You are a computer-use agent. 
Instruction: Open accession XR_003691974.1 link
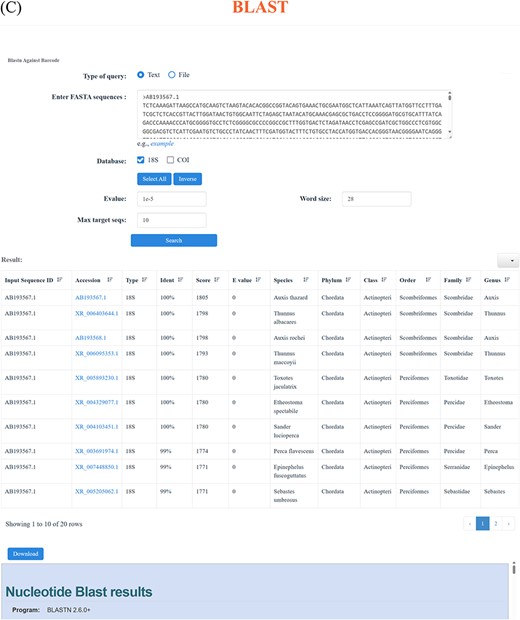click(96, 451)
